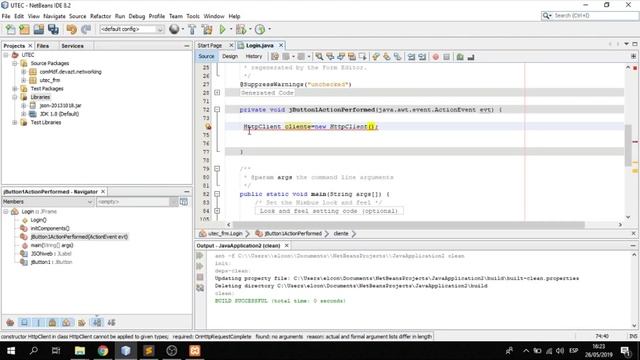Run the project with green play icon

click(x=222, y=29)
